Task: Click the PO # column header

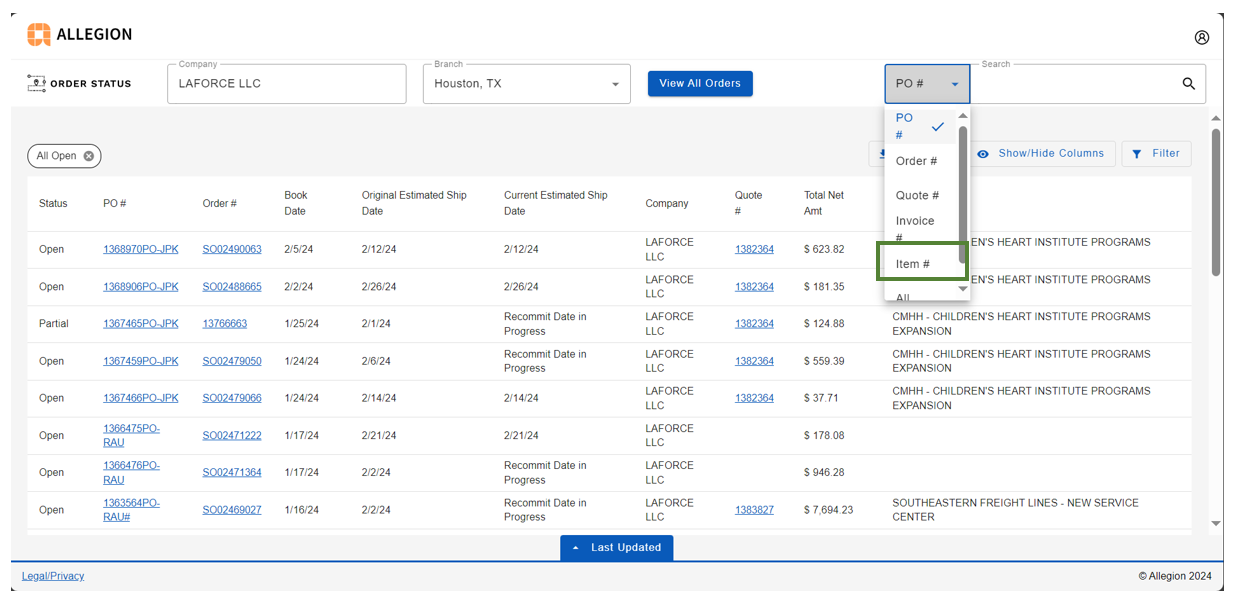Action: coord(115,203)
